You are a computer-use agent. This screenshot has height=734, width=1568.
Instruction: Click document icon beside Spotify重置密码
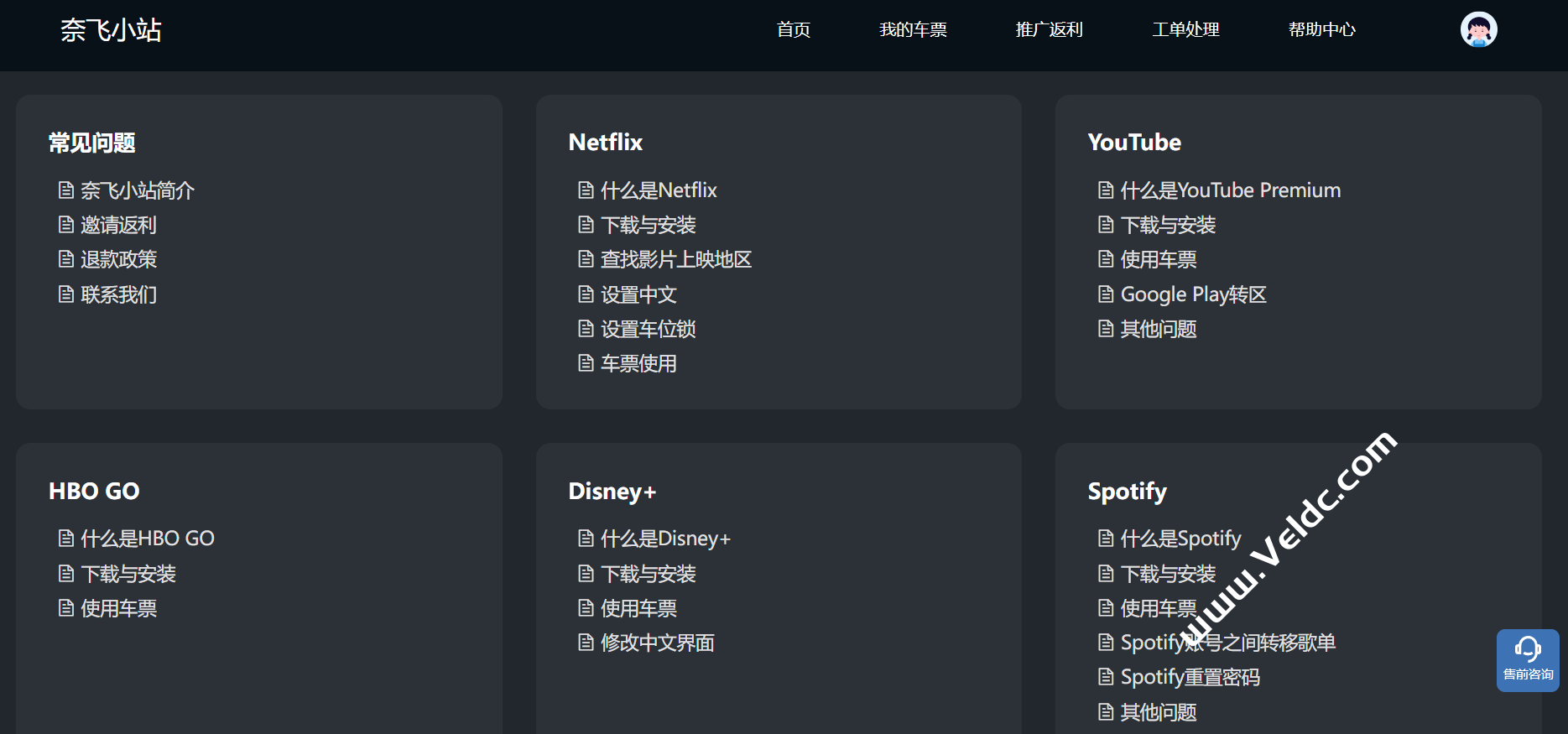click(1106, 677)
